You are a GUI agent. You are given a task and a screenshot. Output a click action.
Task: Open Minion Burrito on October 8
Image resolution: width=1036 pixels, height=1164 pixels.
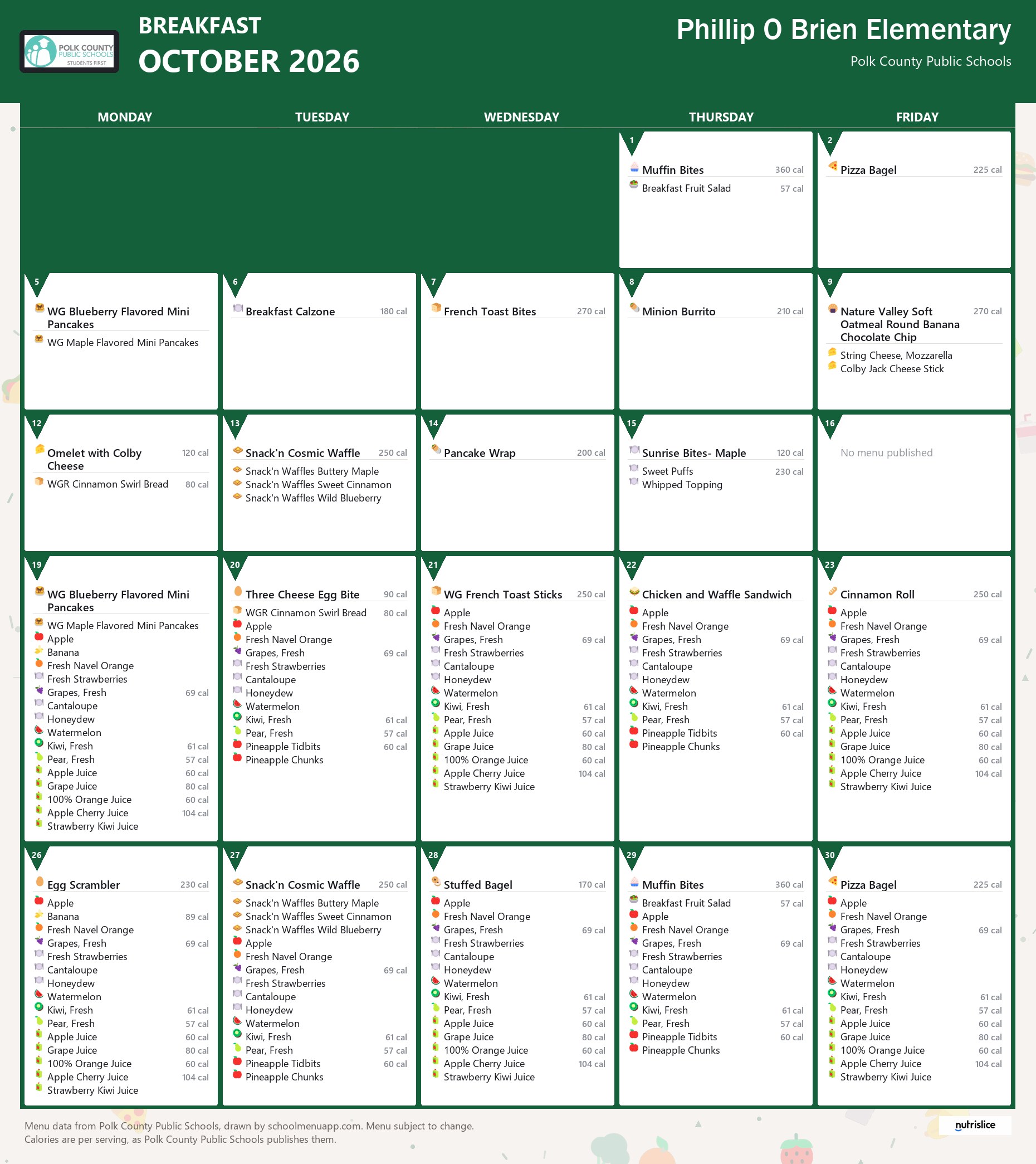click(678, 311)
